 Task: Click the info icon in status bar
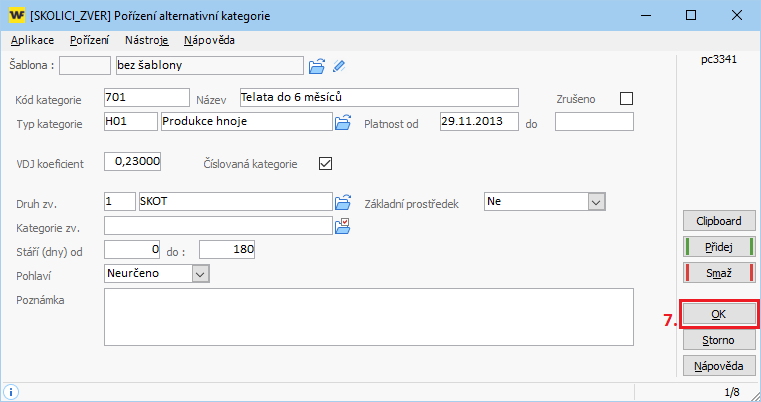click(11, 392)
